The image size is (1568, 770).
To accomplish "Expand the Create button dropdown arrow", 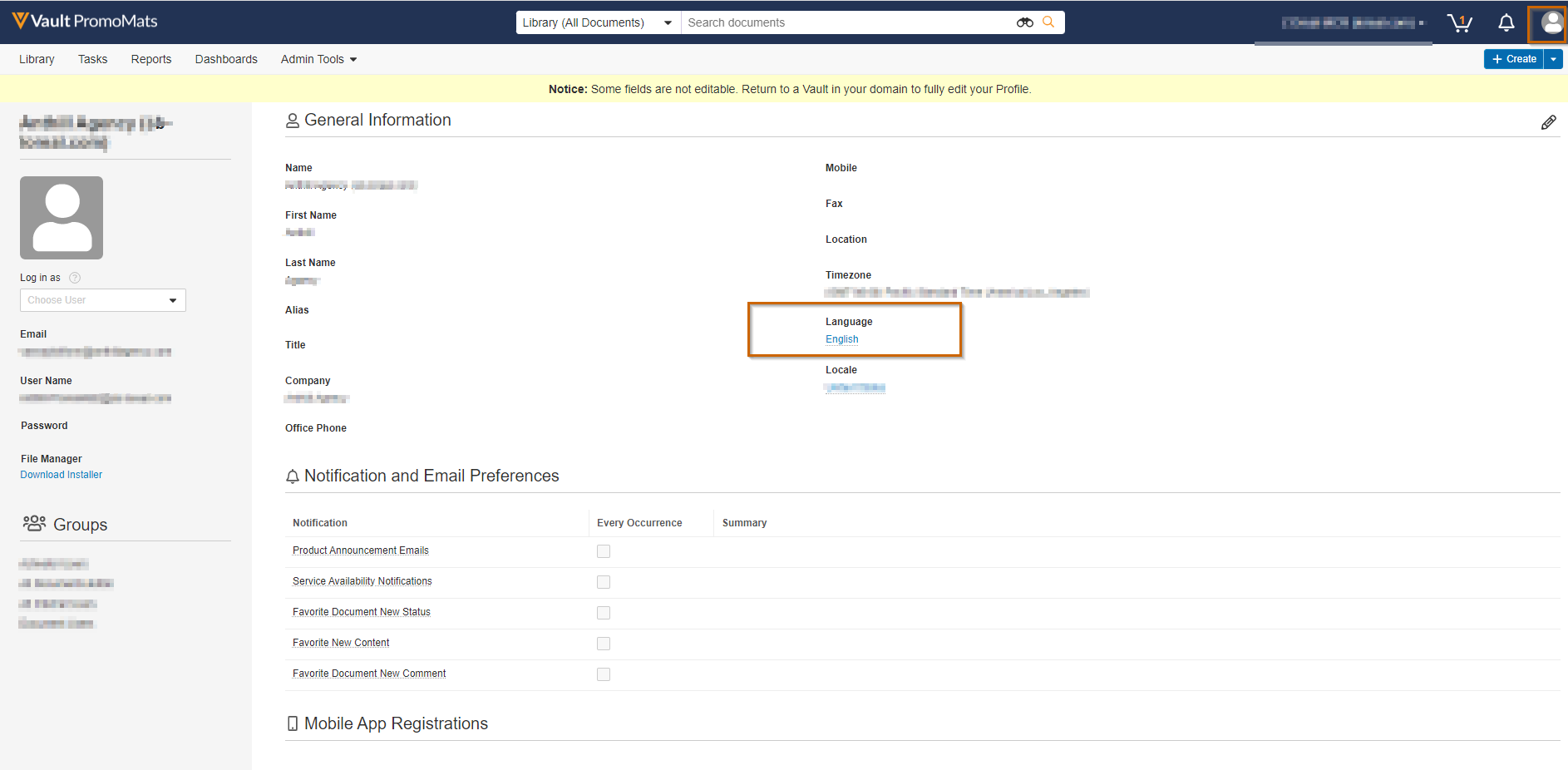I will click(1553, 59).
